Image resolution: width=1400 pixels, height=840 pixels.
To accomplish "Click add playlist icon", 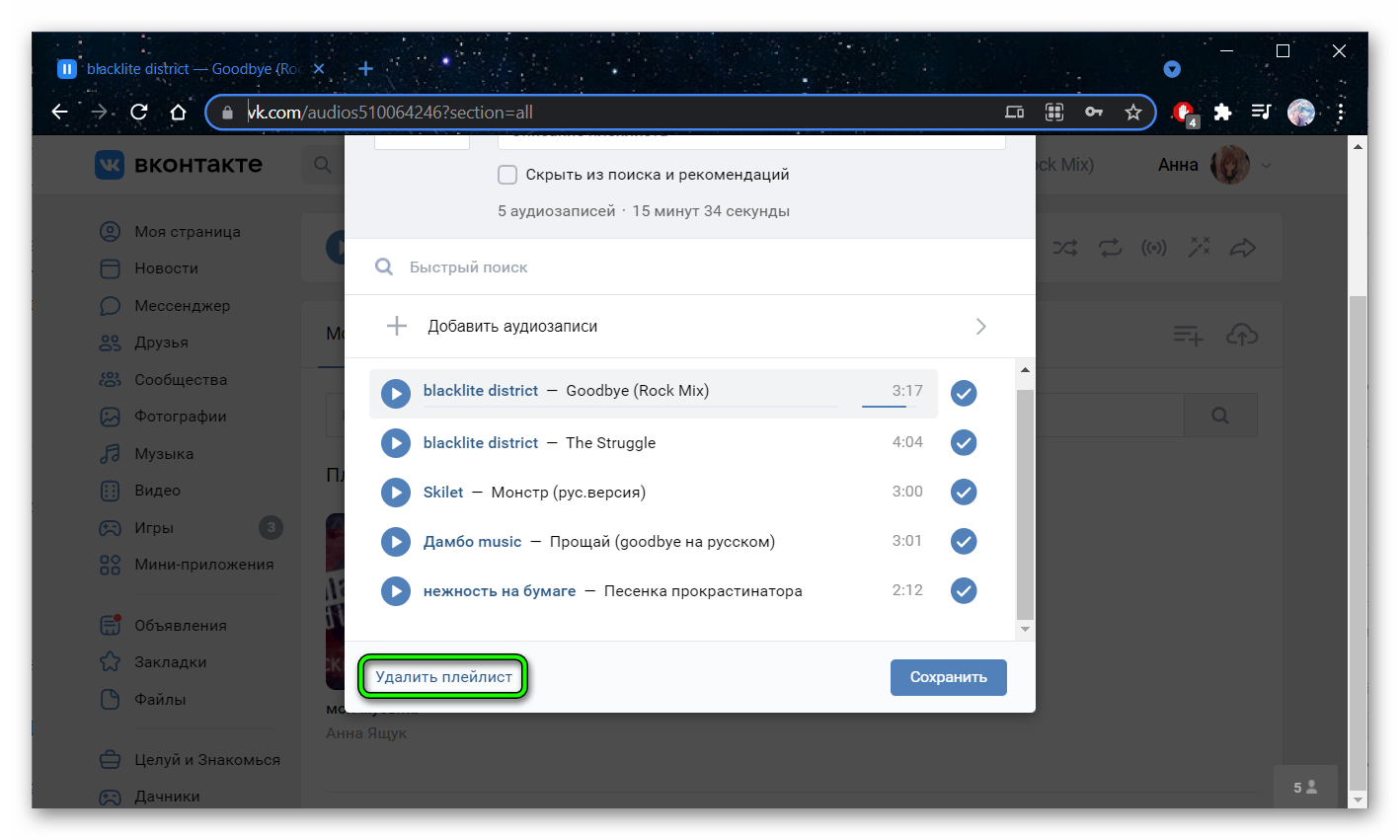I will (x=1188, y=336).
